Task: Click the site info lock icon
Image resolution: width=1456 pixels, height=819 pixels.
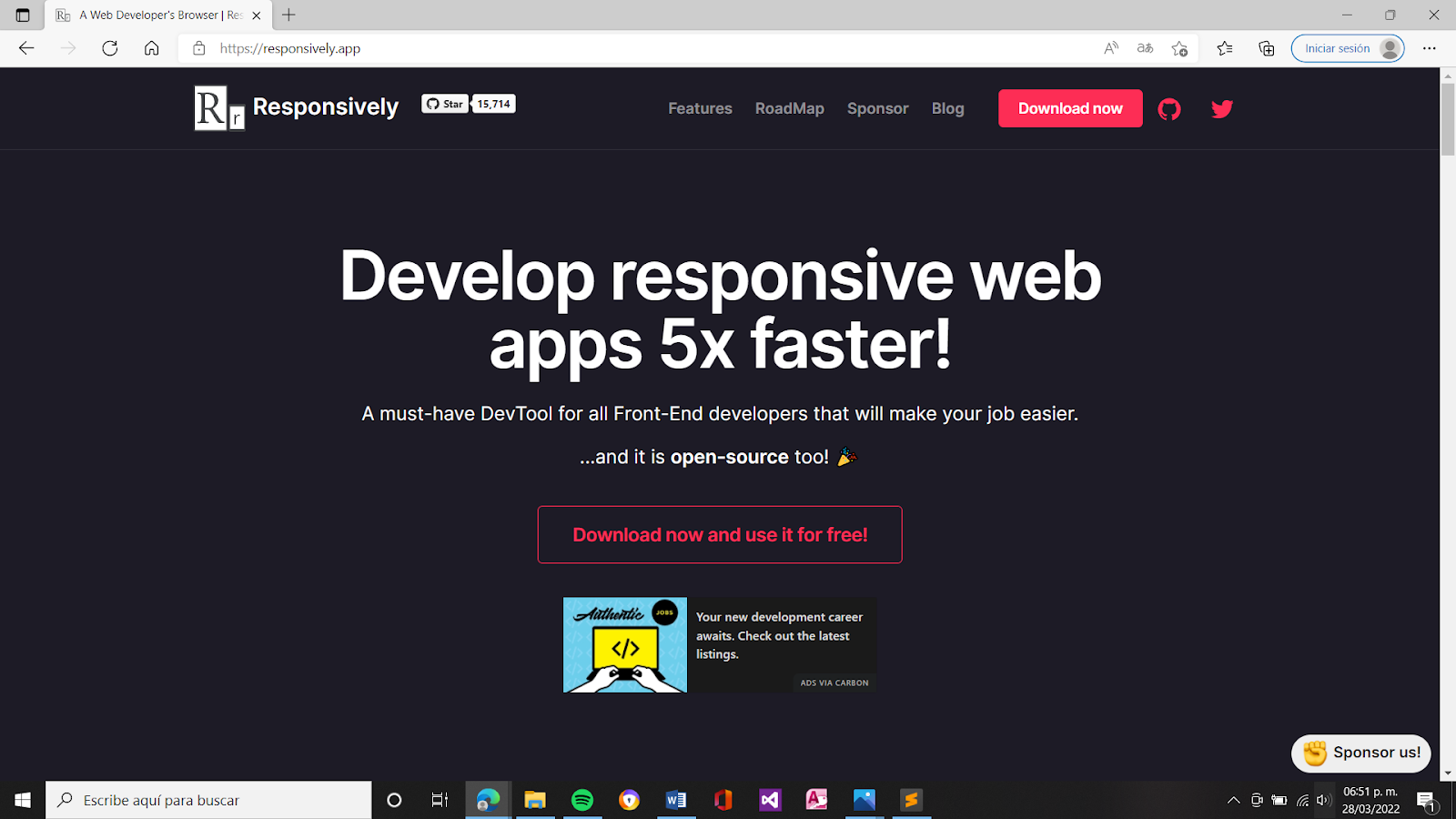Action: 199,48
